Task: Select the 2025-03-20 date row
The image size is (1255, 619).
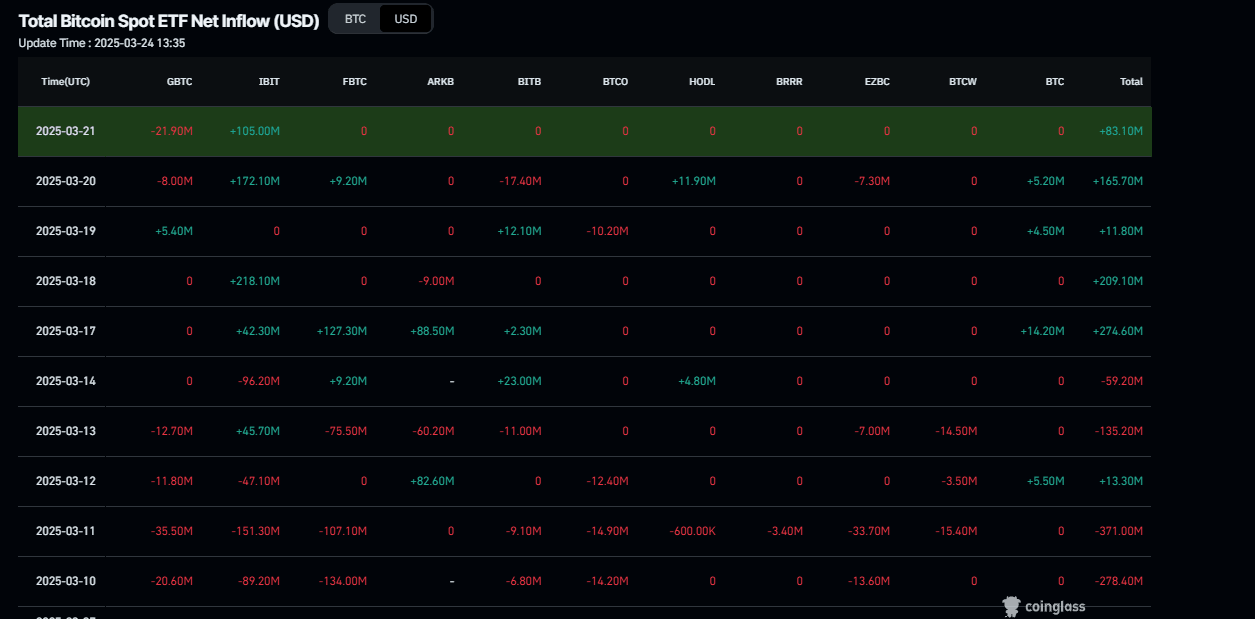Action: click(x=66, y=181)
